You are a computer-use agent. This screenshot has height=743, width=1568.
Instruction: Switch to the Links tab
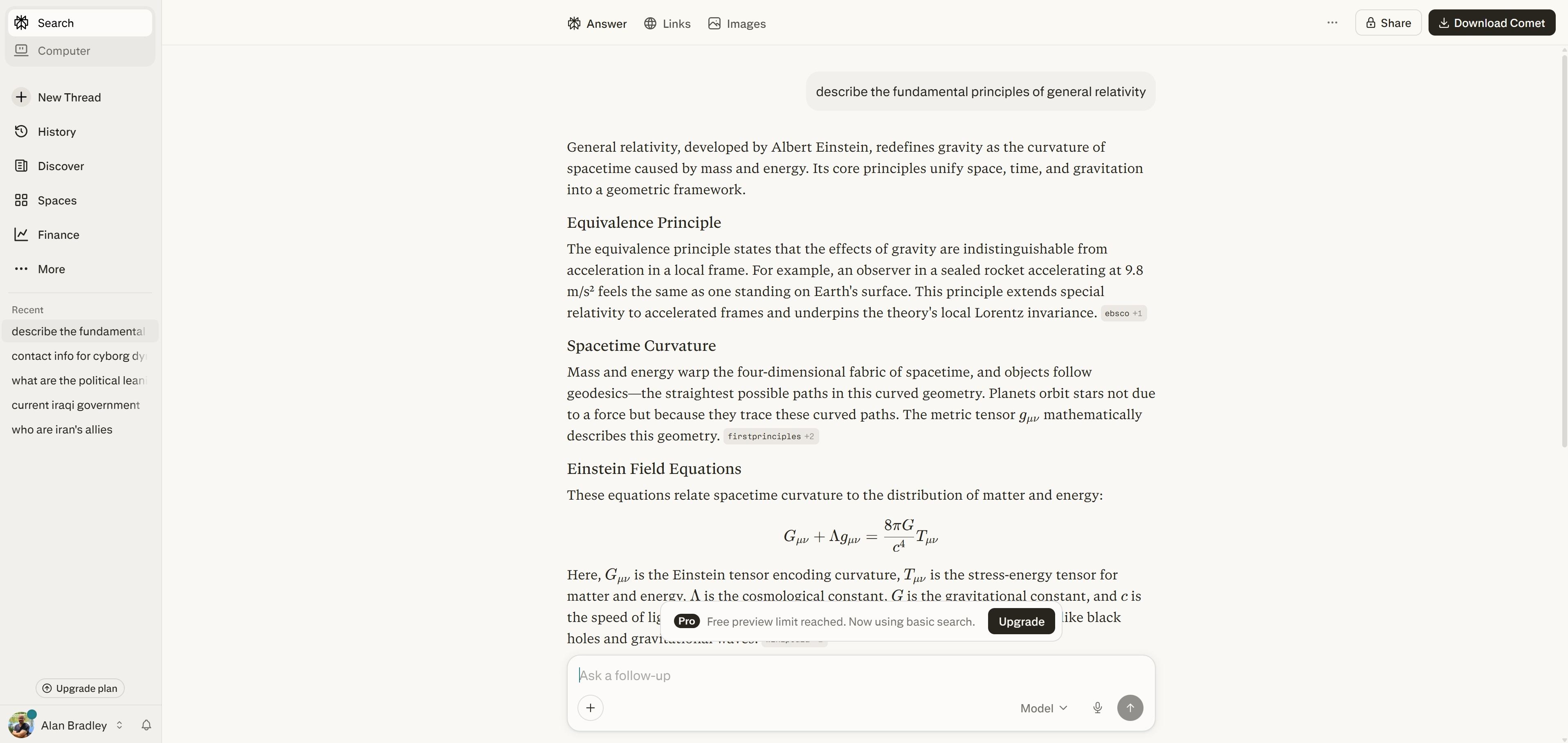pos(667,24)
